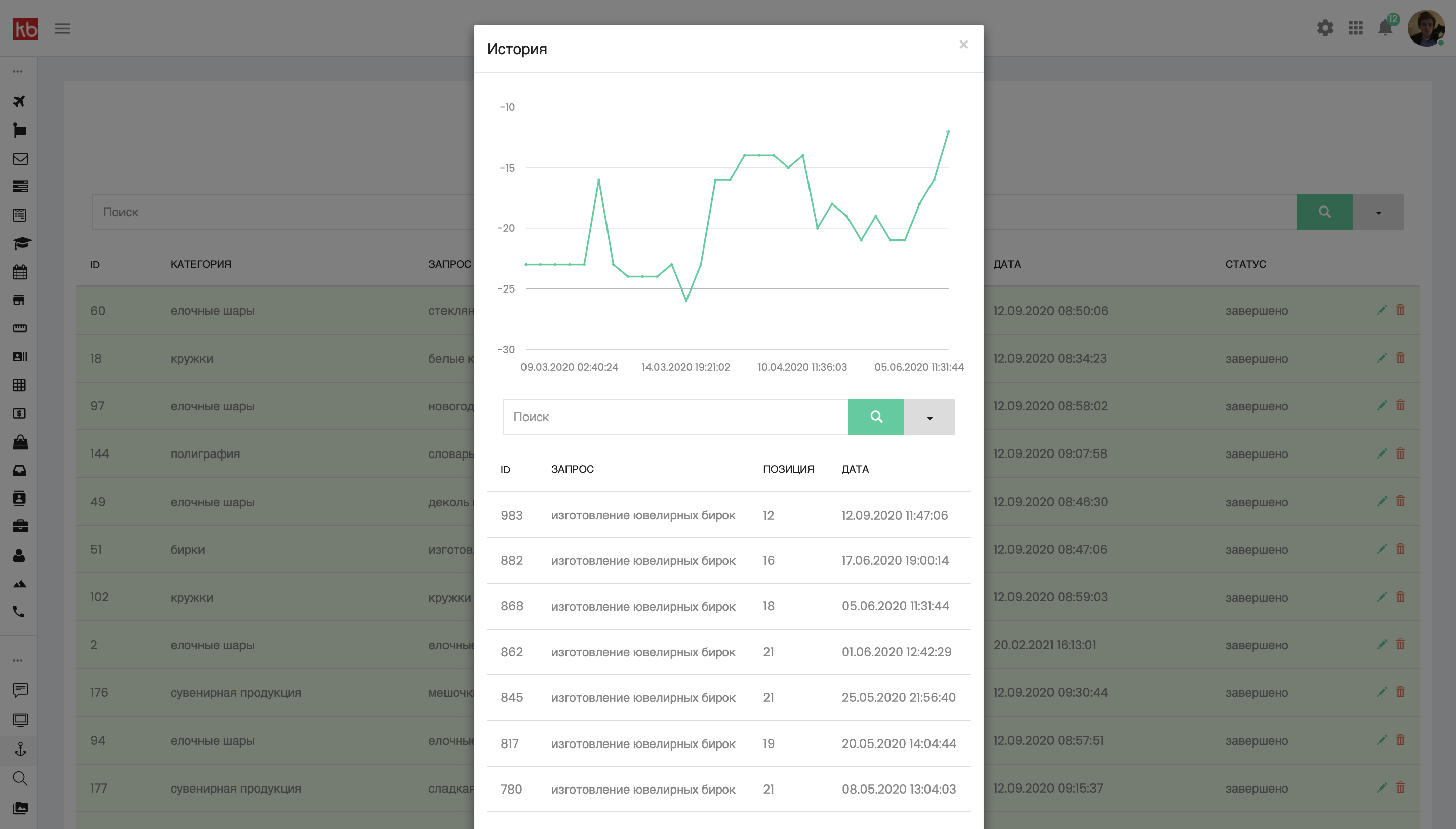Click the search field inside История dialog
The image size is (1456, 829).
[x=675, y=418]
